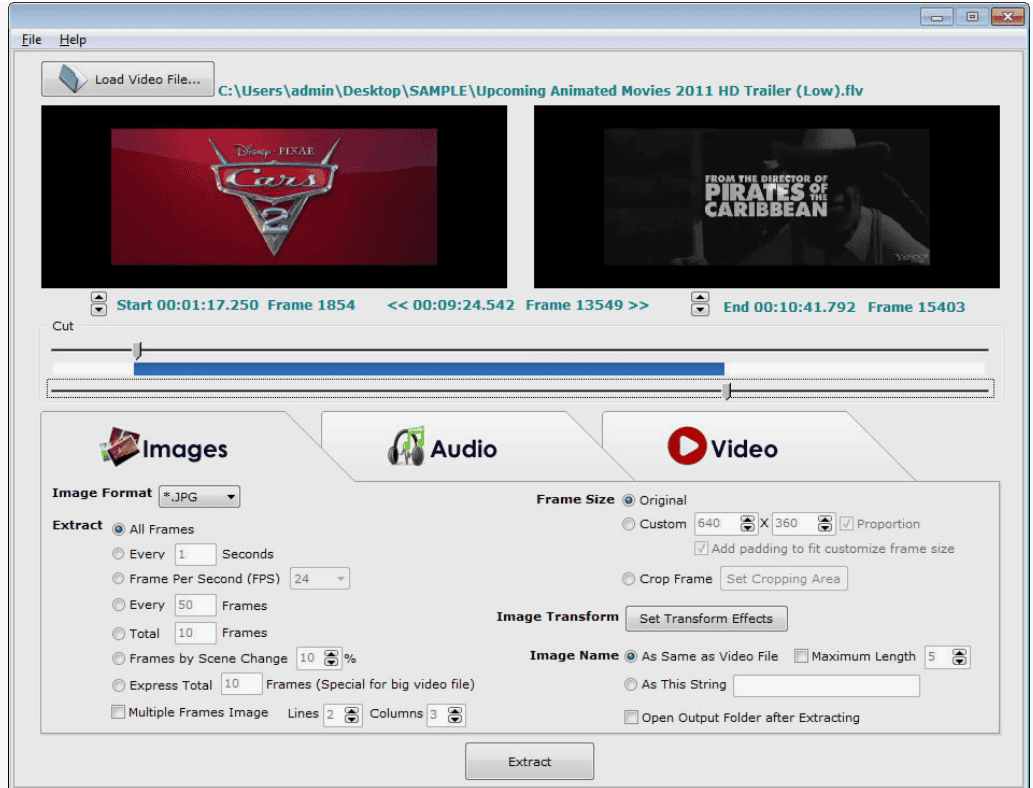Click the custom height stepper arrows
1033x788 pixels.
coord(825,524)
